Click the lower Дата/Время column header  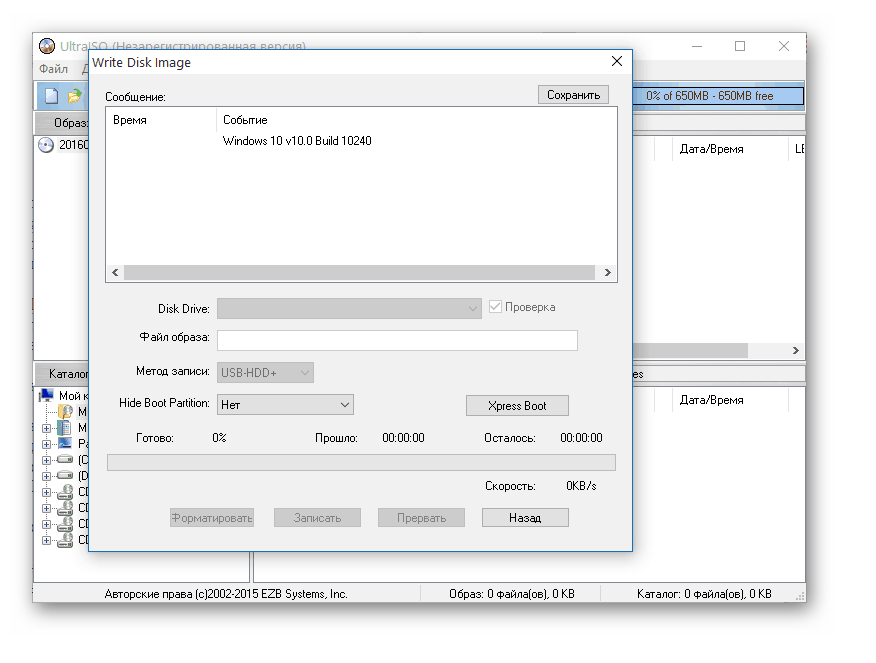[711, 400]
